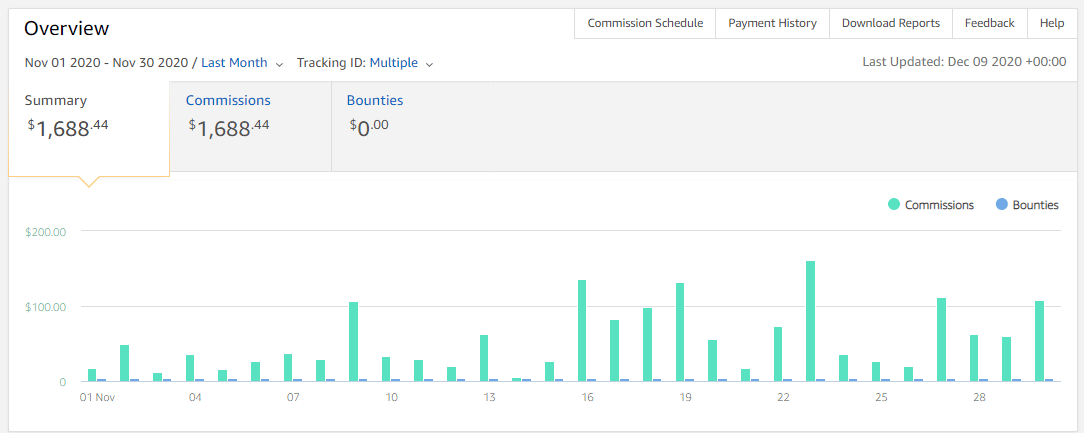Open Commission Schedule
The image size is (1084, 433).
[645, 23]
